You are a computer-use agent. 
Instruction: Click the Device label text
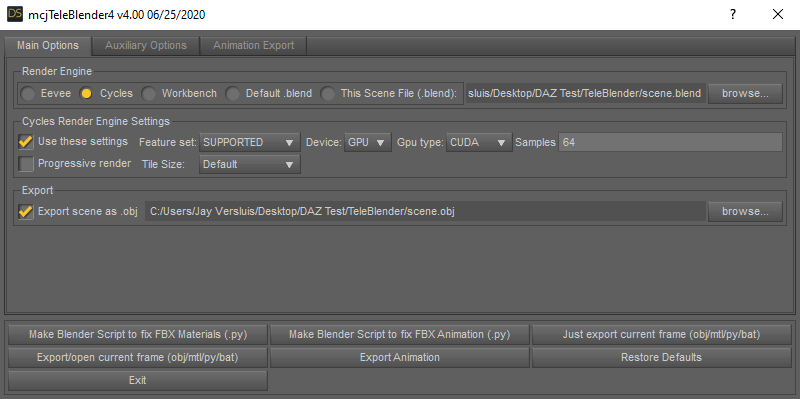tap(323, 142)
